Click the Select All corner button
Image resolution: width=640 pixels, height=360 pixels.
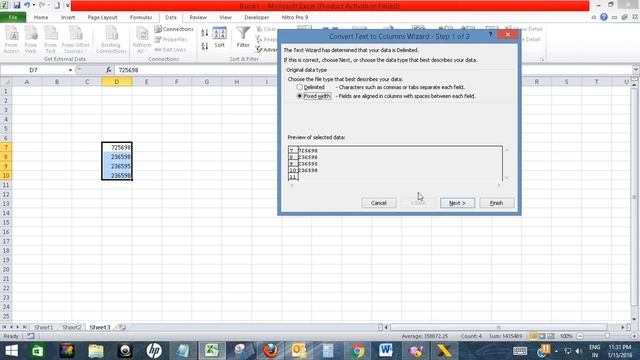pos(6,82)
